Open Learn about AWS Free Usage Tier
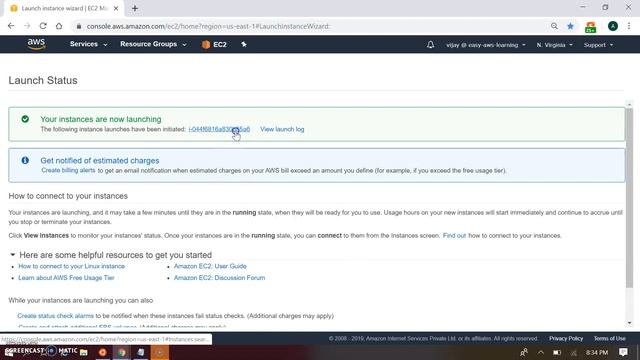640x360 pixels. point(66,278)
